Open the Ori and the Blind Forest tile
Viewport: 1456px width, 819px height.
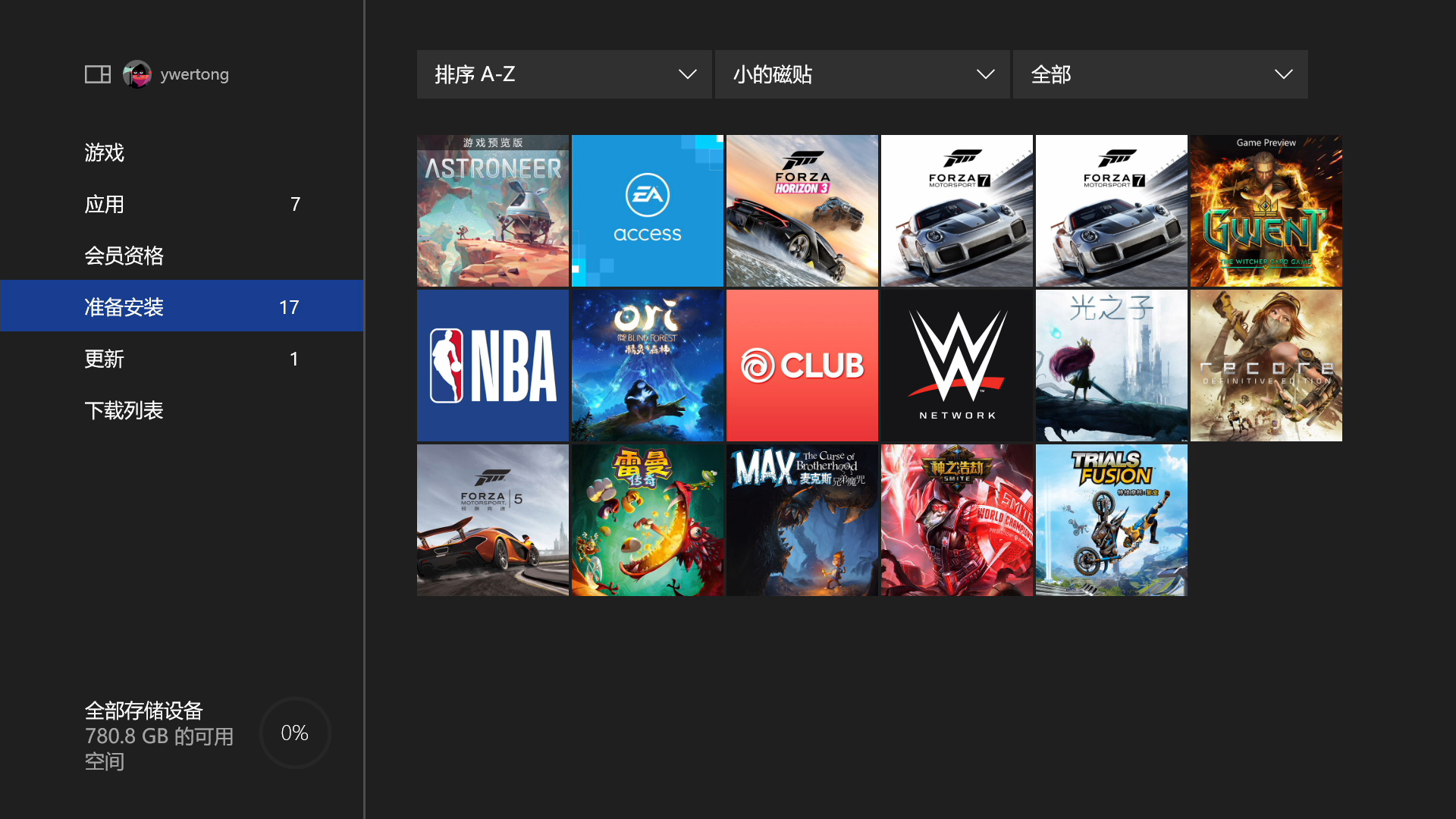(x=647, y=365)
